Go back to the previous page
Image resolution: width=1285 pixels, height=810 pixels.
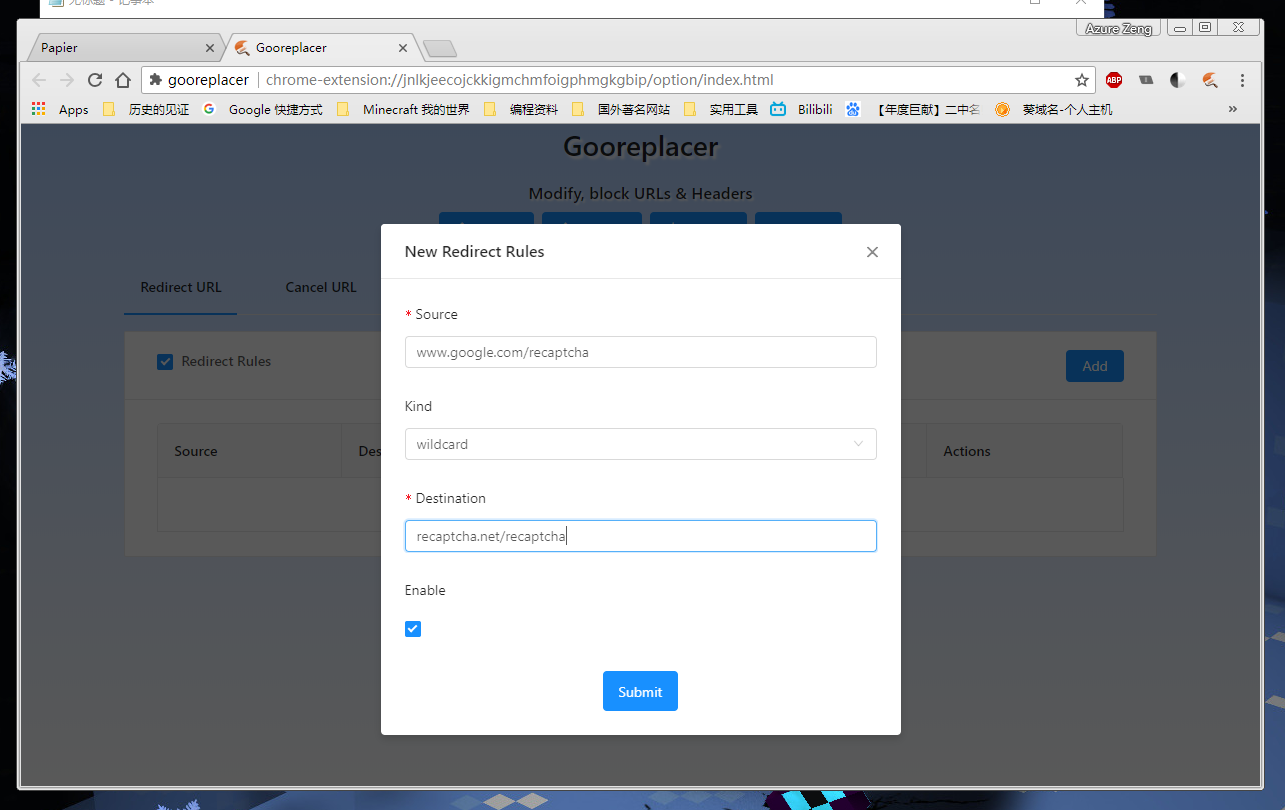[39, 80]
